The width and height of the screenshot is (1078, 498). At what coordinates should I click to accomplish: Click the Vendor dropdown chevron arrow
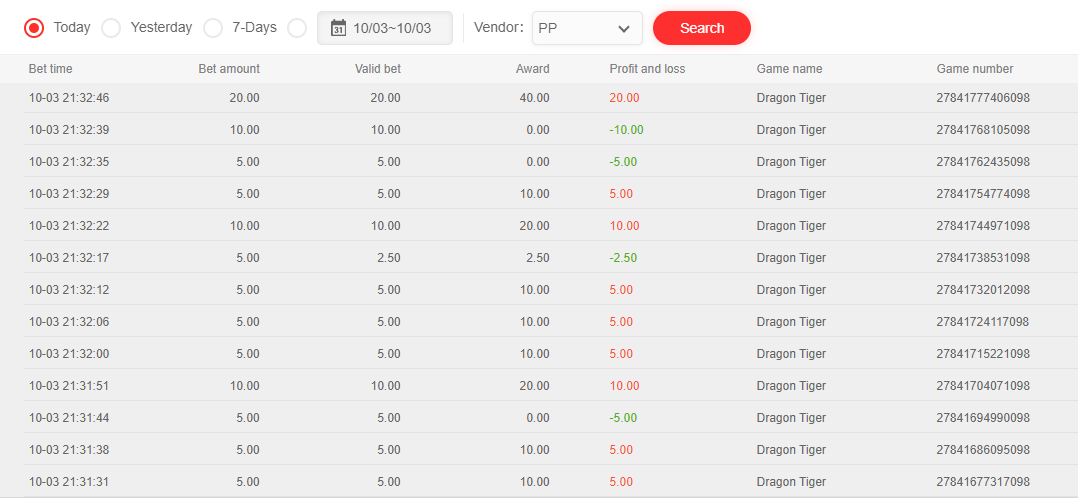pyautogui.click(x=624, y=29)
